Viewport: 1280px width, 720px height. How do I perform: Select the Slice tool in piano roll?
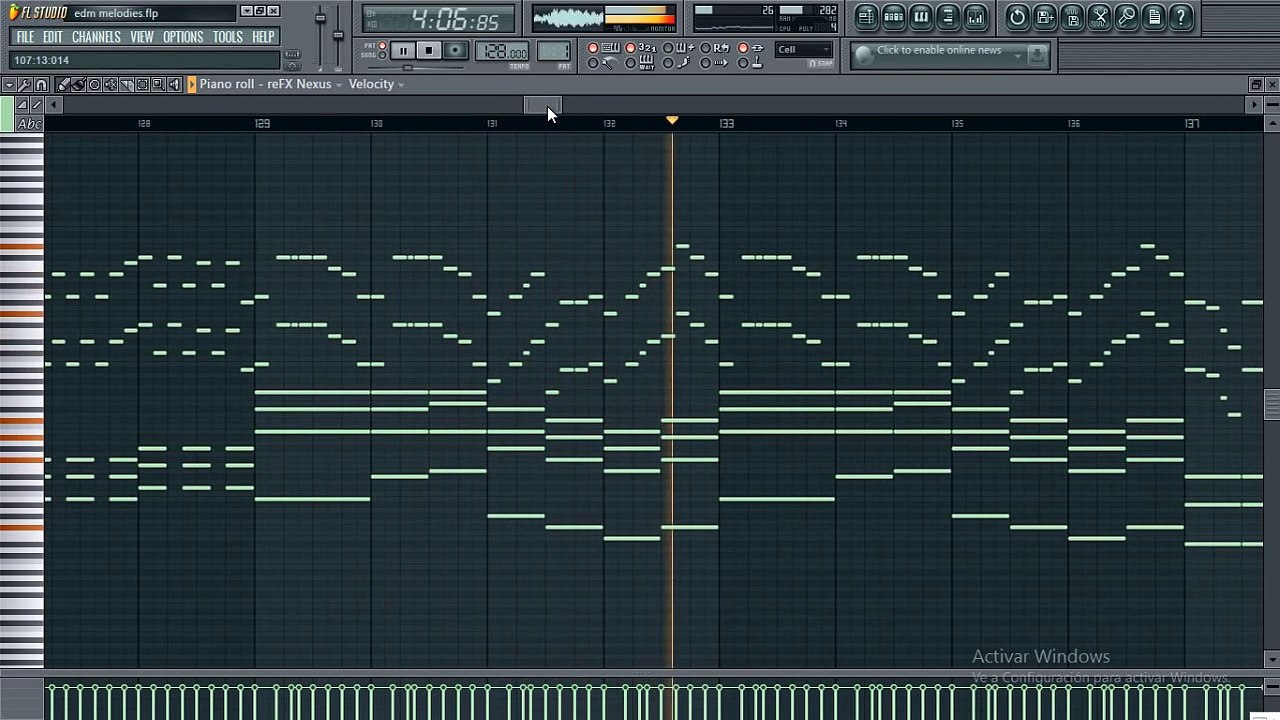pyautogui.click(x=126, y=85)
